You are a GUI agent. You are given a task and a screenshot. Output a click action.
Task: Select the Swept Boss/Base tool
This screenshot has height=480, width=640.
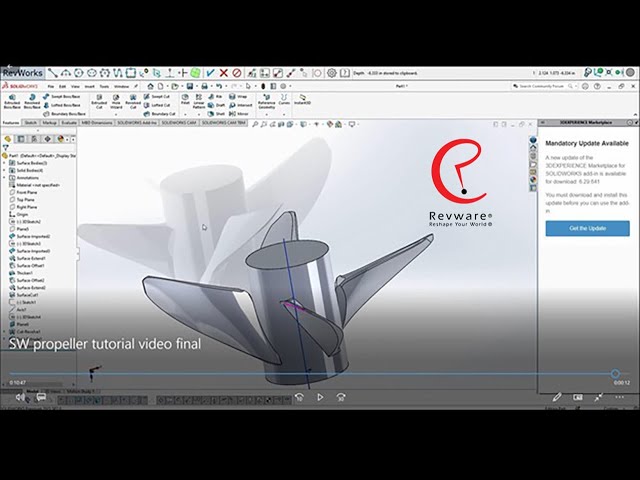62,96
